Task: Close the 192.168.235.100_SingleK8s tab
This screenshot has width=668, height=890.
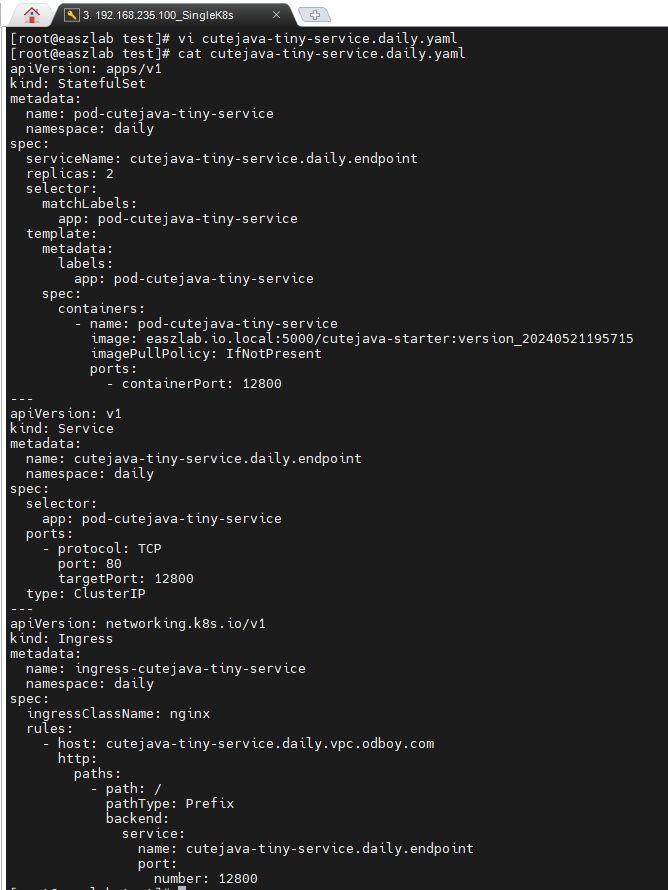Action: click(x=277, y=15)
